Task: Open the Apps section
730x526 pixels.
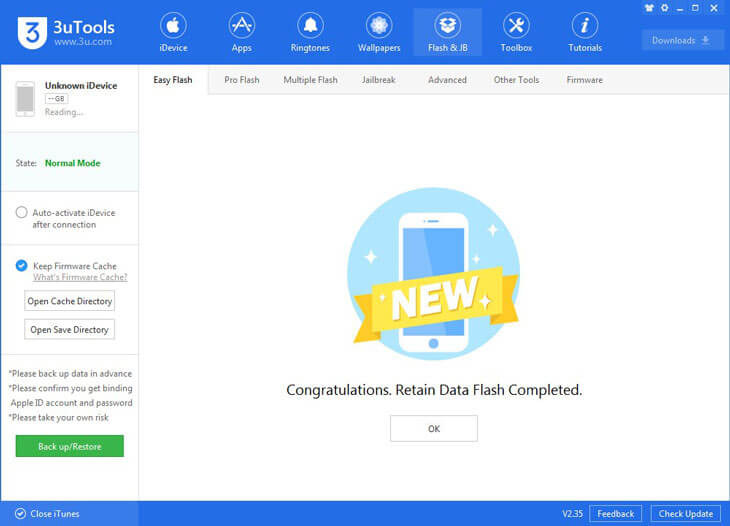Action: coord(241,32)
